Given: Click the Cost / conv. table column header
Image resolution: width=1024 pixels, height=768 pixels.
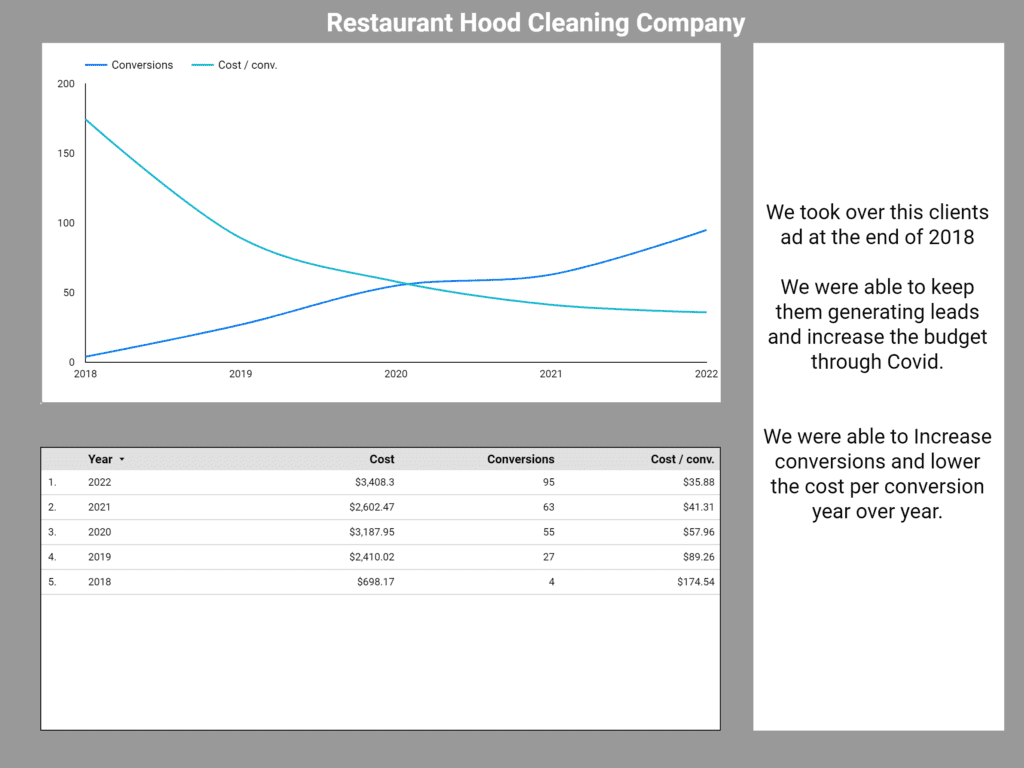Looking at the screenshot, I should coord(682,459).
